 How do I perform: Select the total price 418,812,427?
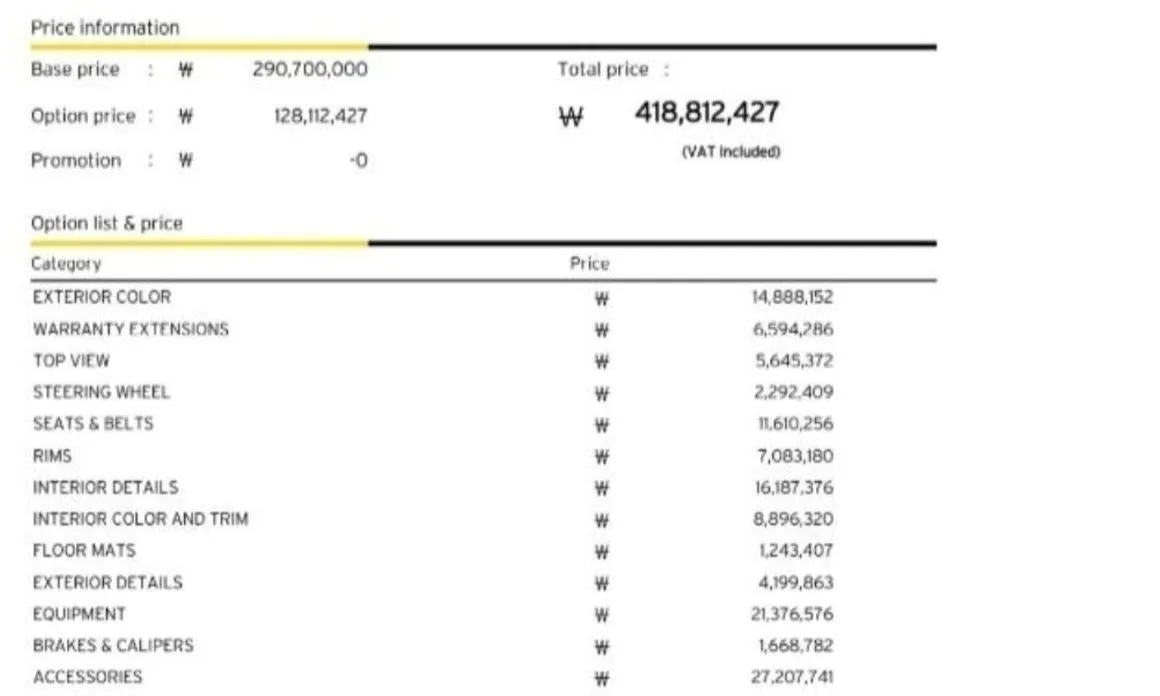(x=707, y=112)
